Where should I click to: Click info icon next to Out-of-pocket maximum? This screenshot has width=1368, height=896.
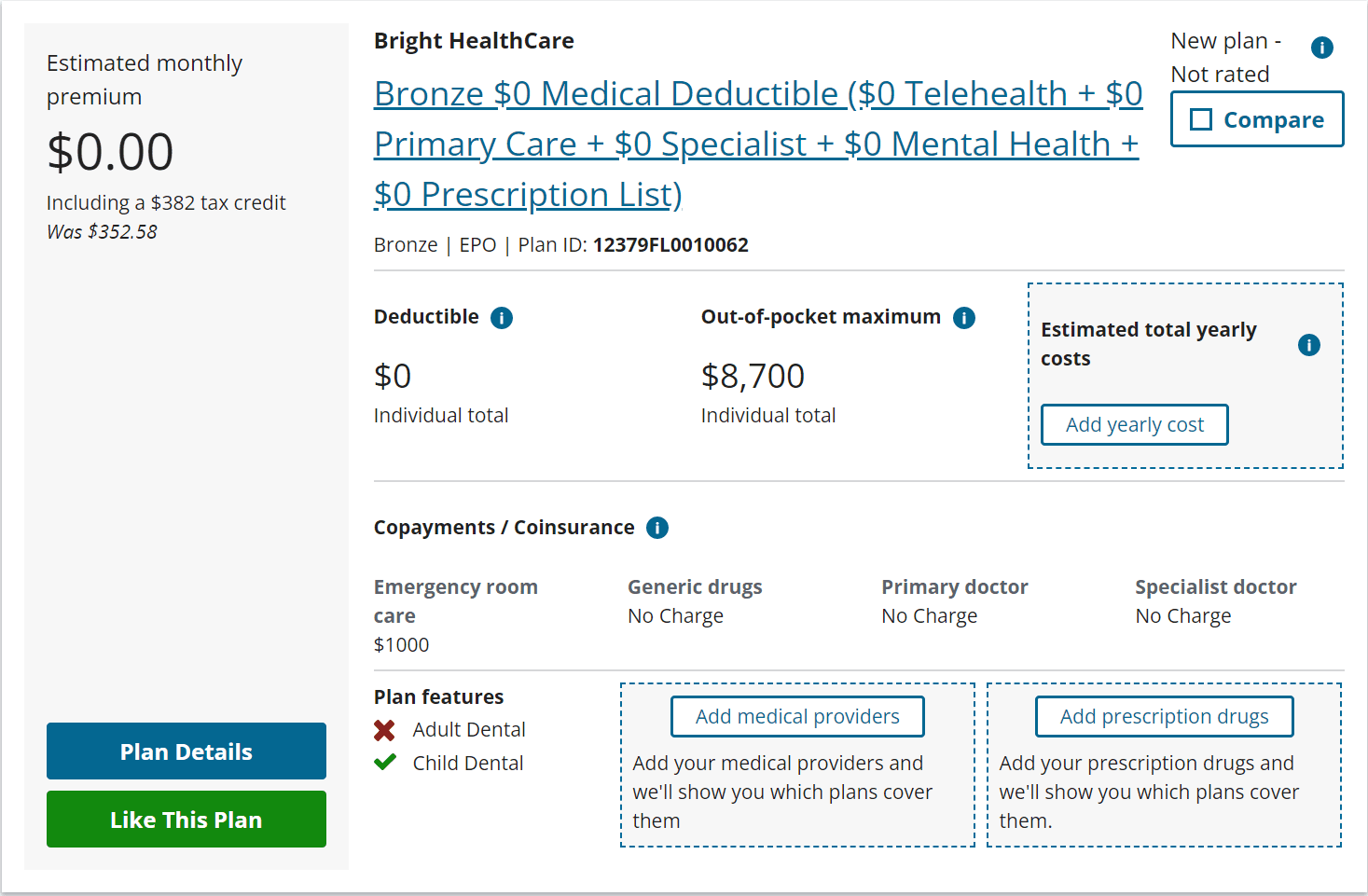tap(964, 318)
